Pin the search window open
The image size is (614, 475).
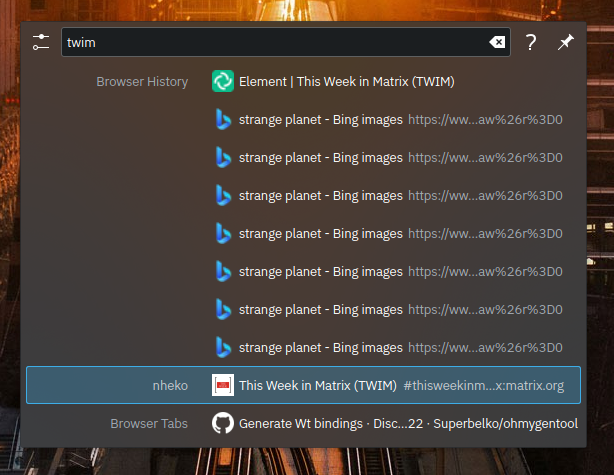(x=566, y=42)
